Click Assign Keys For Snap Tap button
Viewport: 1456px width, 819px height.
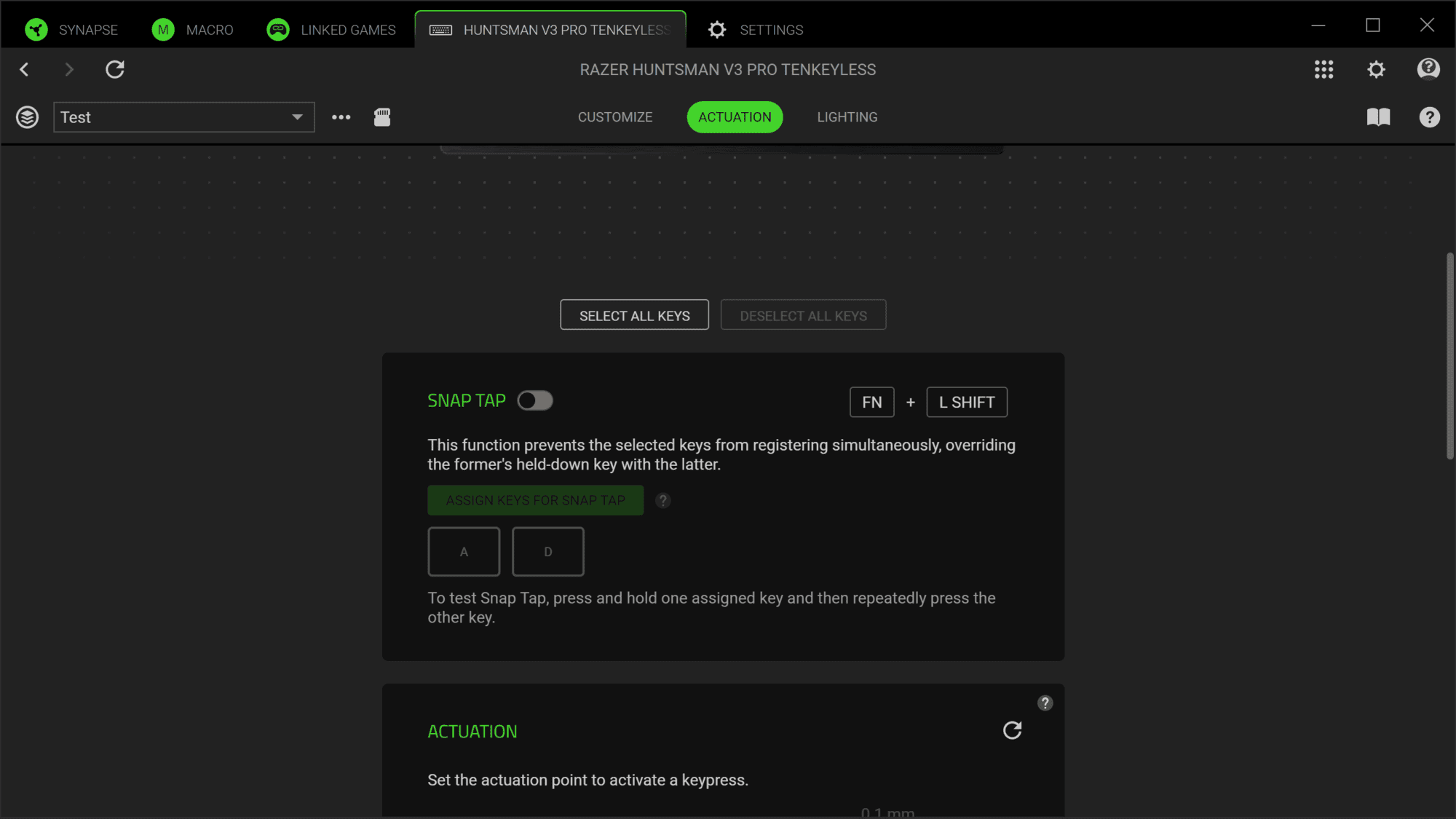point(536,501)
